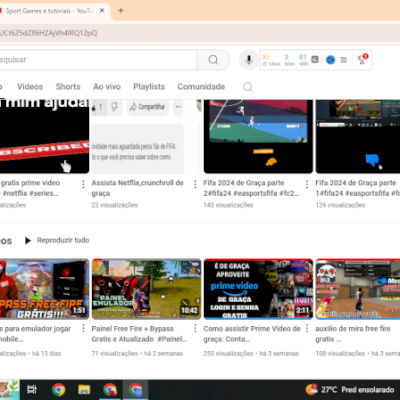Open the trophy icon with red badge
Screen dimensions: 400x400
click(362, 59)
